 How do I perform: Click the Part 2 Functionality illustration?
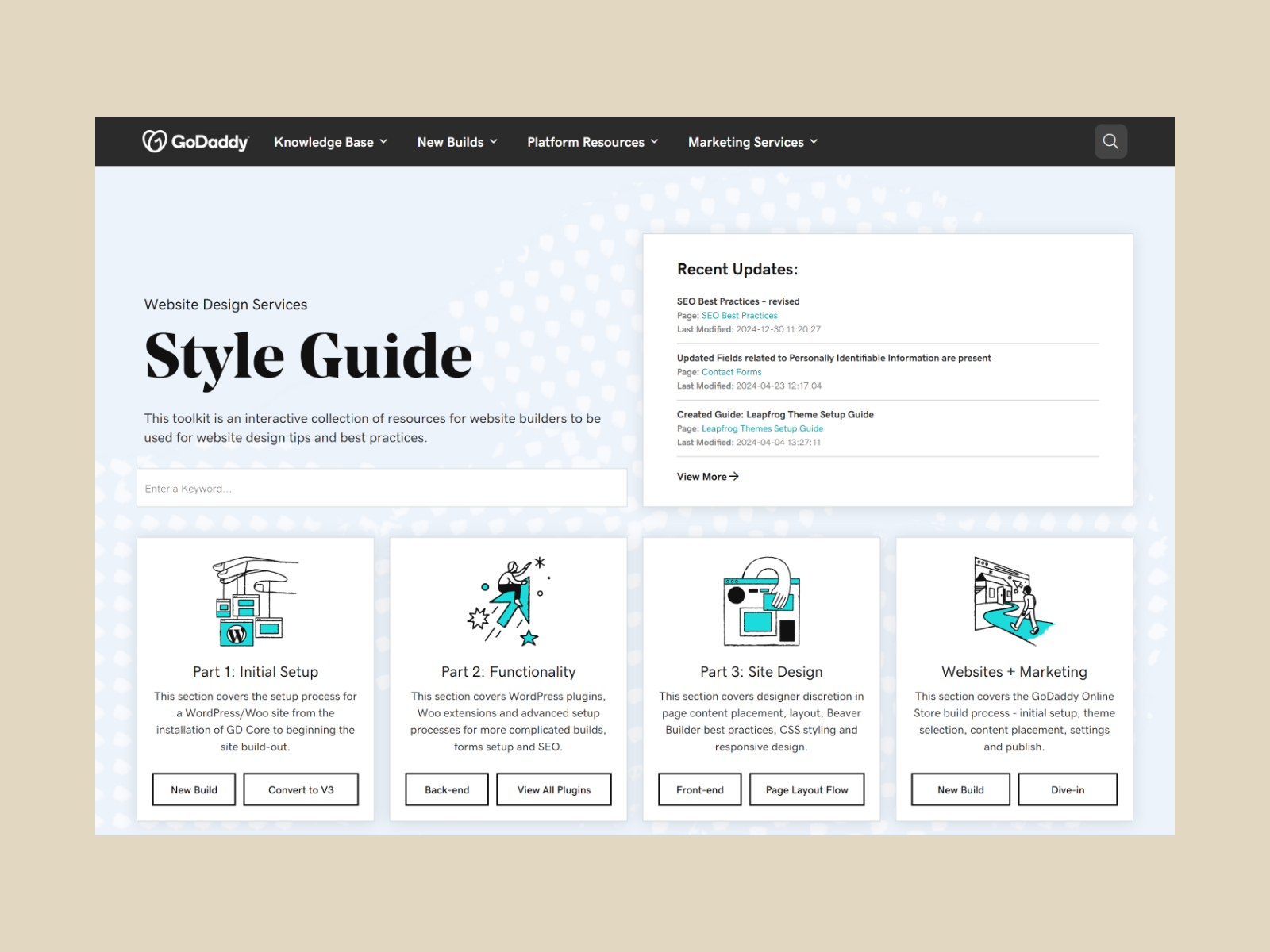click(508, 601)
